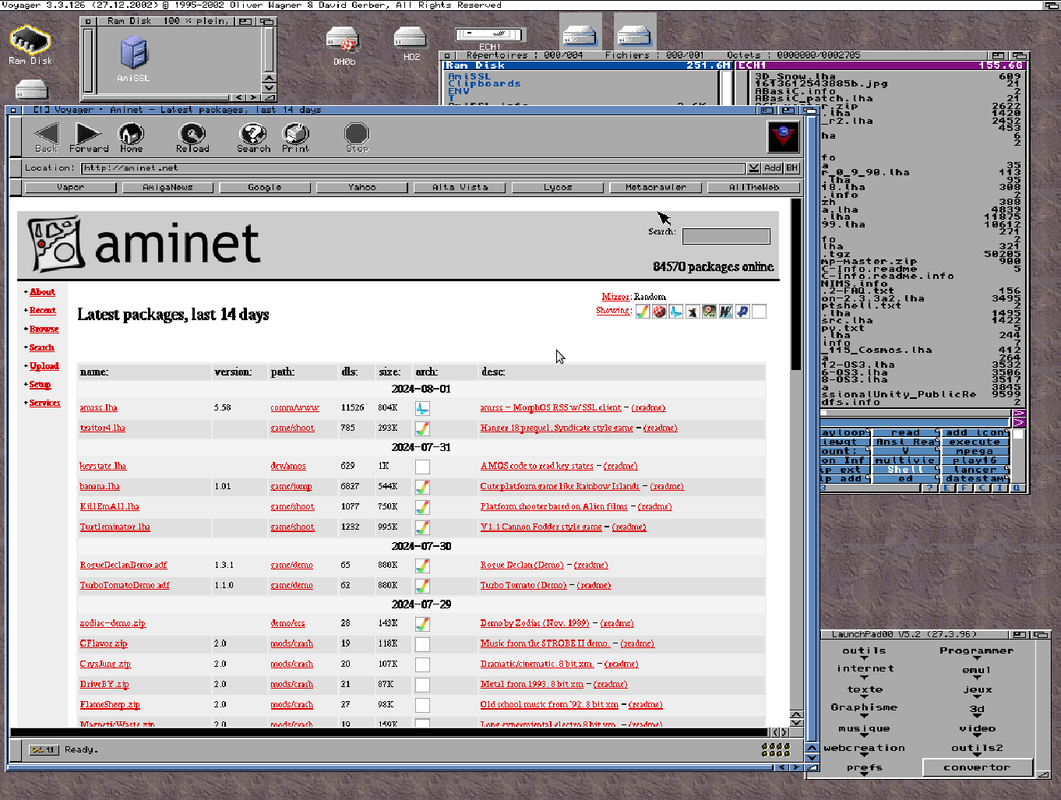Click the Add bookmark button

[x=772, y=168]
